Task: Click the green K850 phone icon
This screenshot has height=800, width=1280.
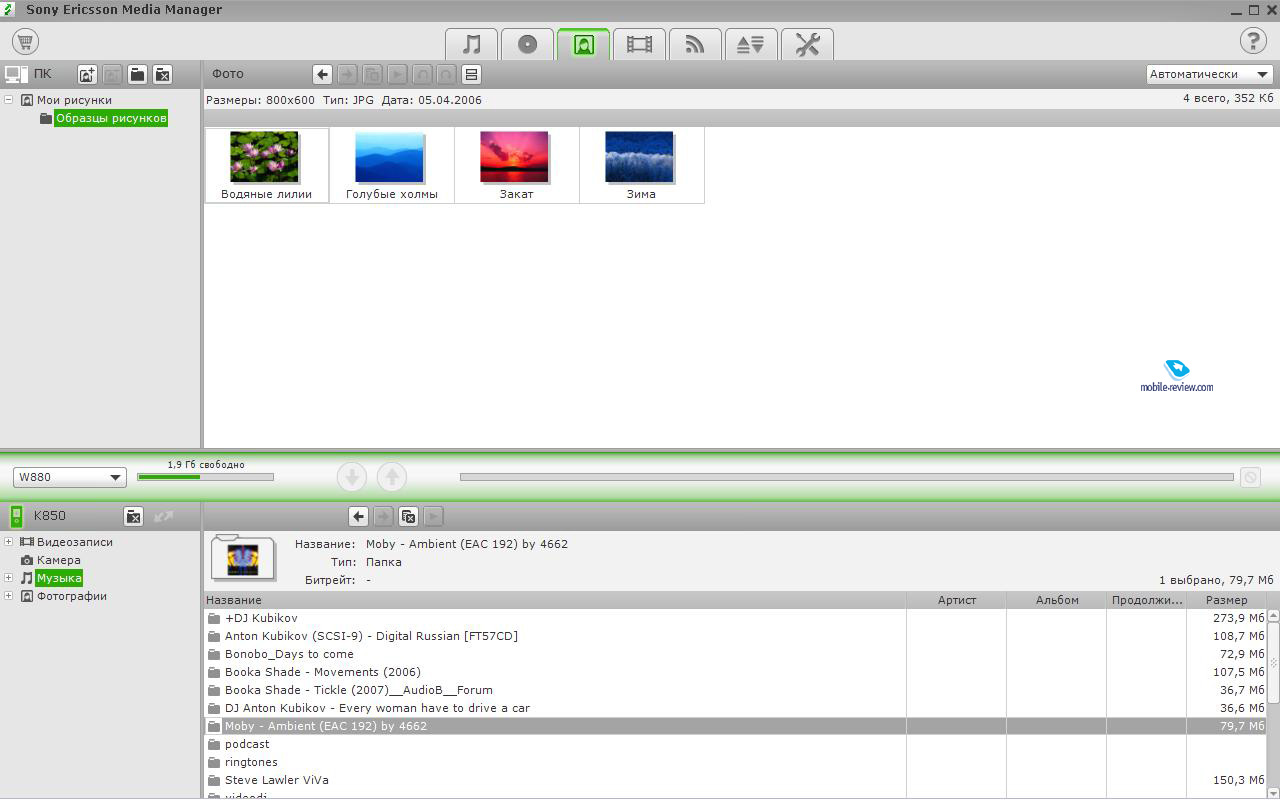Action: coord(16,516)
